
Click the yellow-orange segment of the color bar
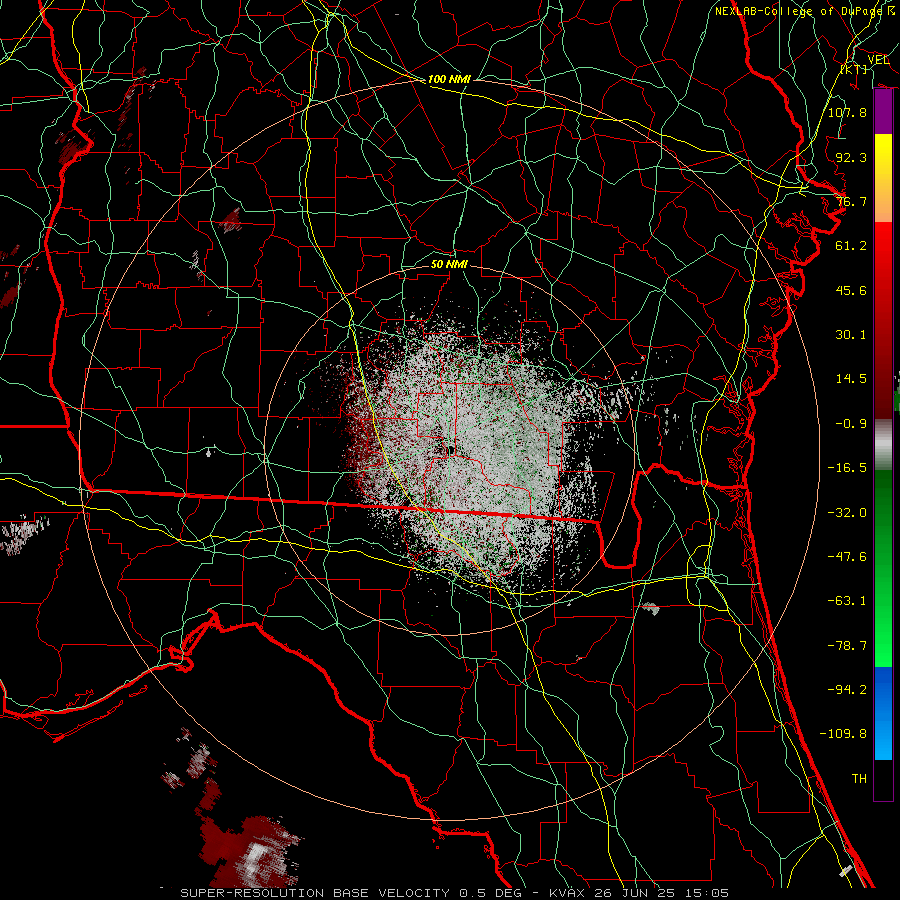click(x=883, y=178)
